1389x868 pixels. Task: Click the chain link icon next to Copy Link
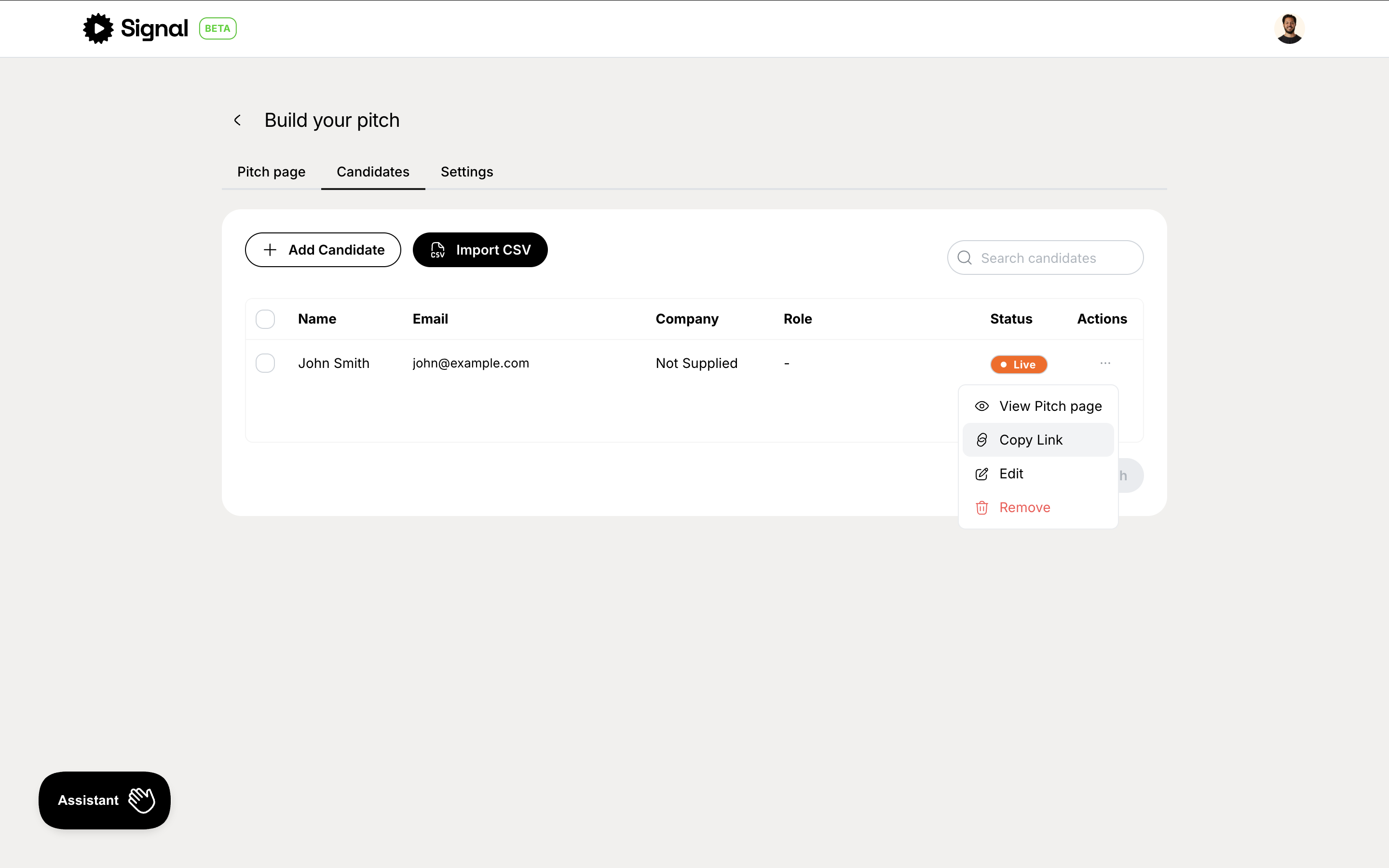coord(981,440)
